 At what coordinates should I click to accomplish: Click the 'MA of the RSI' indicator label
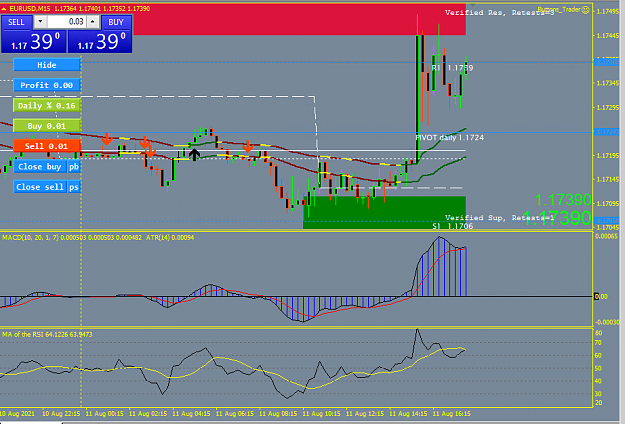point(23,334)
